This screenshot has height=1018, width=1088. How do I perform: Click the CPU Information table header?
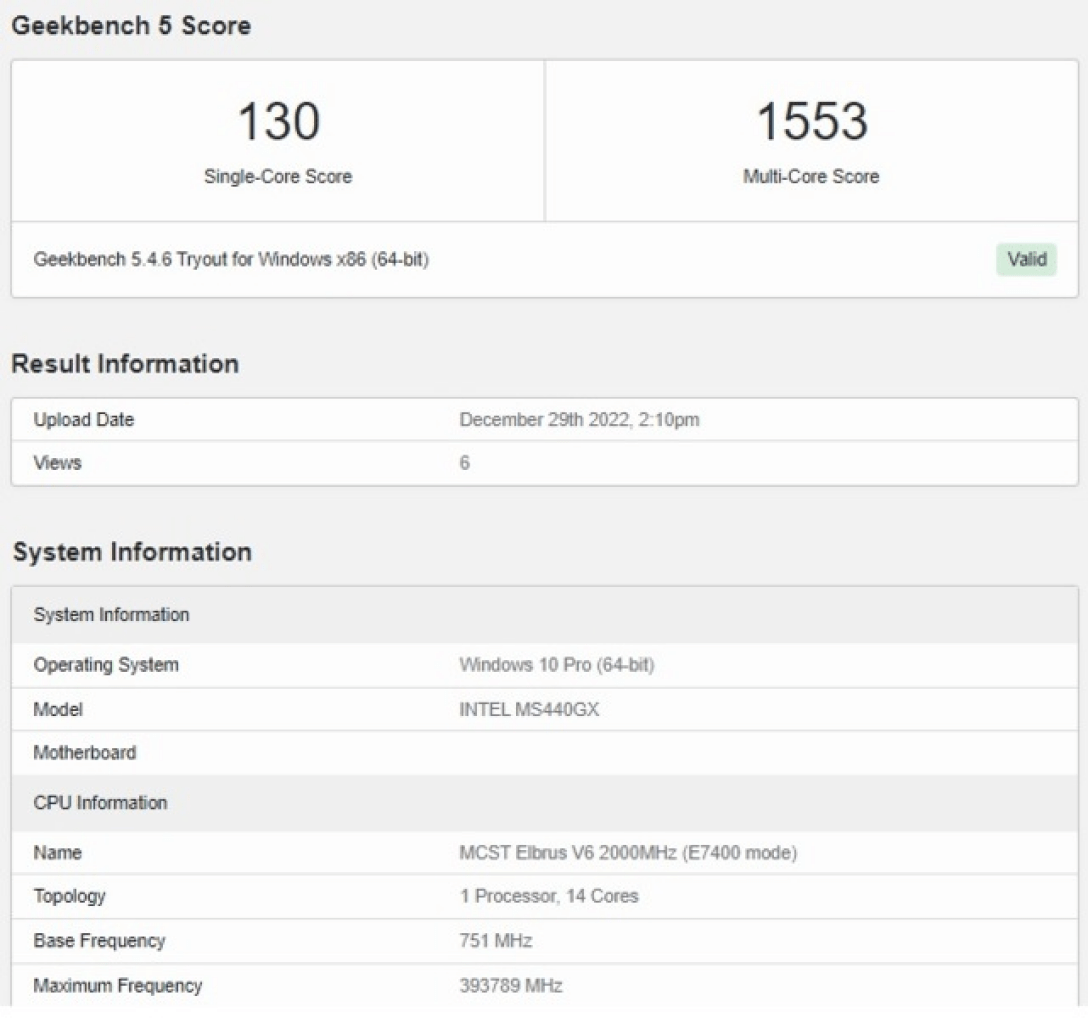100,803
